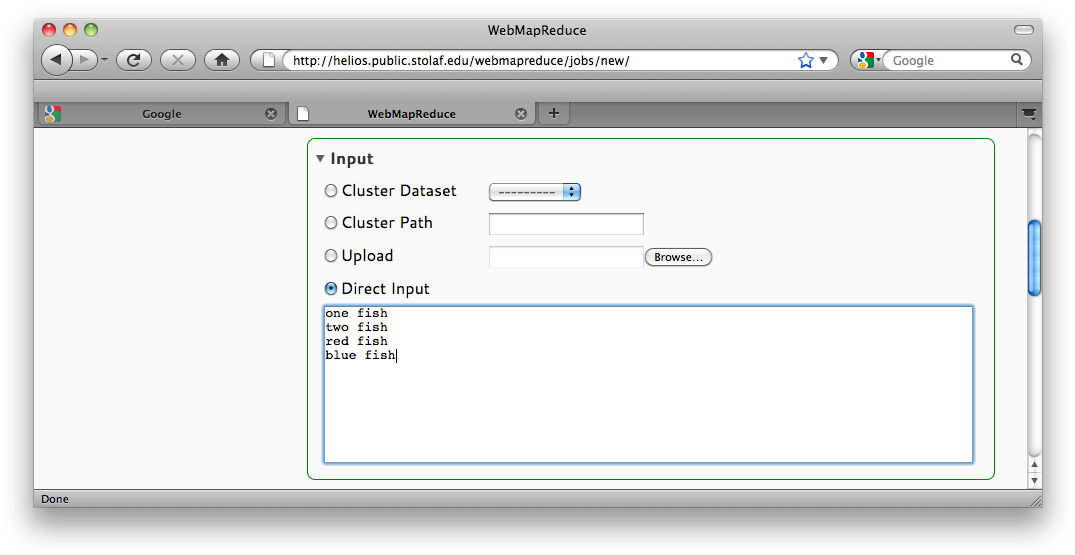Open the search engine chooser dropdown
The width and height of the screenshot is (1075, 555).
[x=866, y=60]
